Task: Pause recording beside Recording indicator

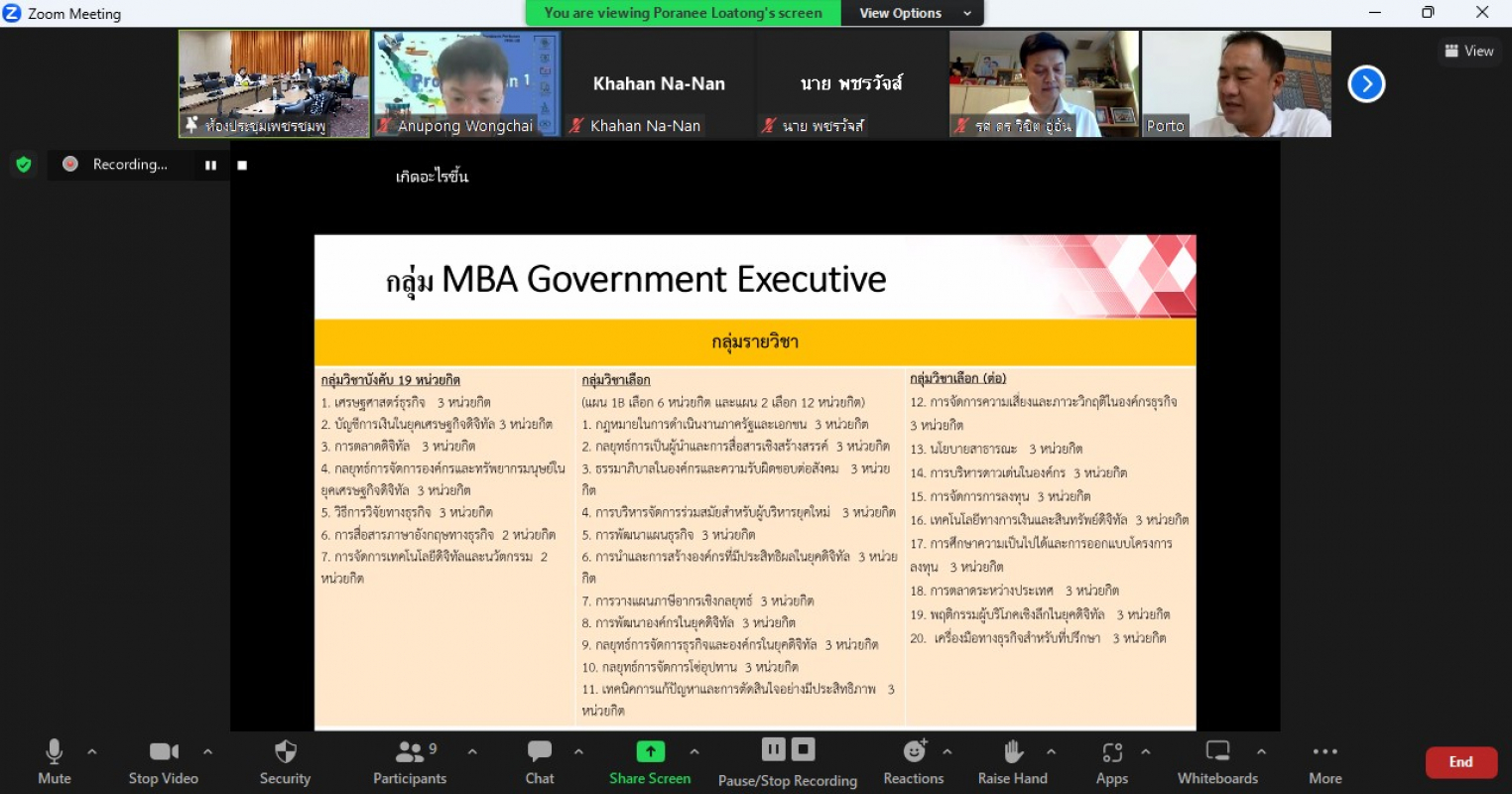Action: click(210, 166)
